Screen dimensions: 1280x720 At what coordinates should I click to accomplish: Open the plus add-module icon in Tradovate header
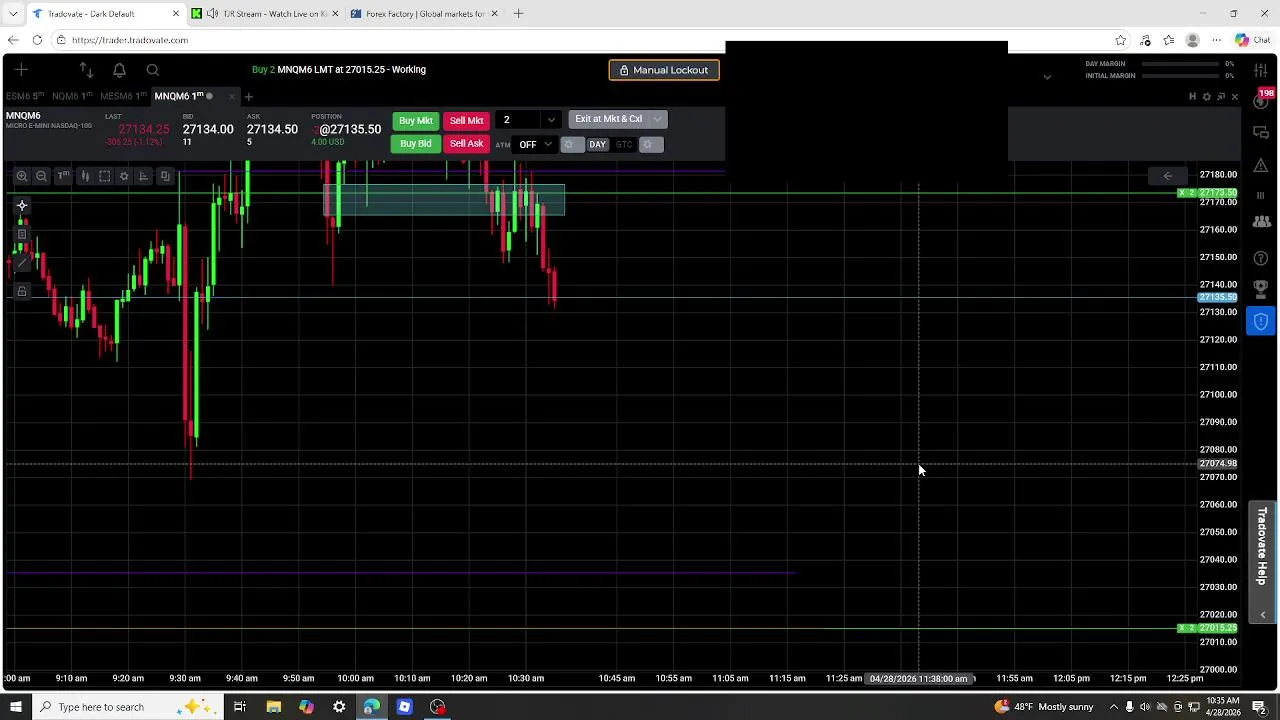pos(21,70)
